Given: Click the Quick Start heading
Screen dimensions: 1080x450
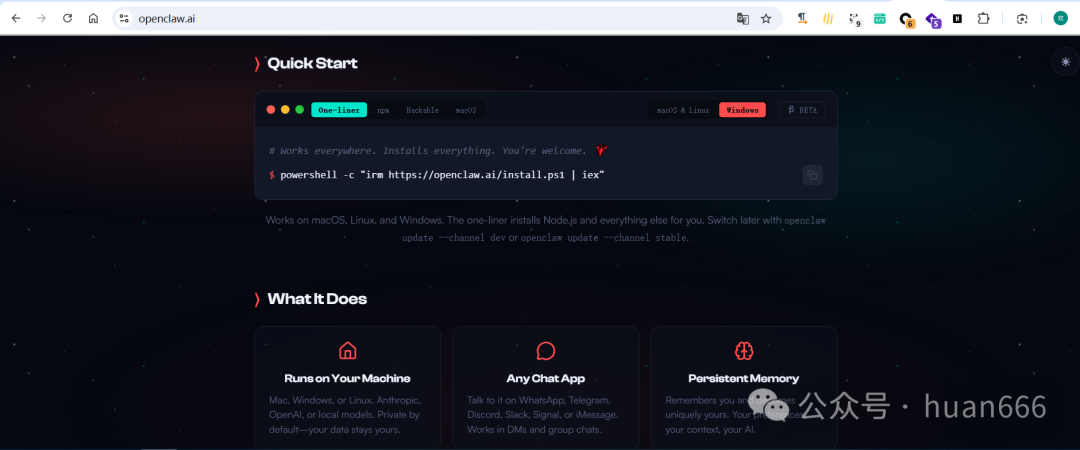Looking at the screenshot, I should tap(312, 63).
